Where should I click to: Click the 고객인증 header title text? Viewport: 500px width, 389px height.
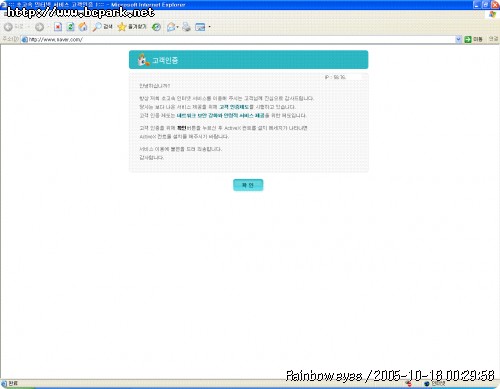tap(165, 60)
